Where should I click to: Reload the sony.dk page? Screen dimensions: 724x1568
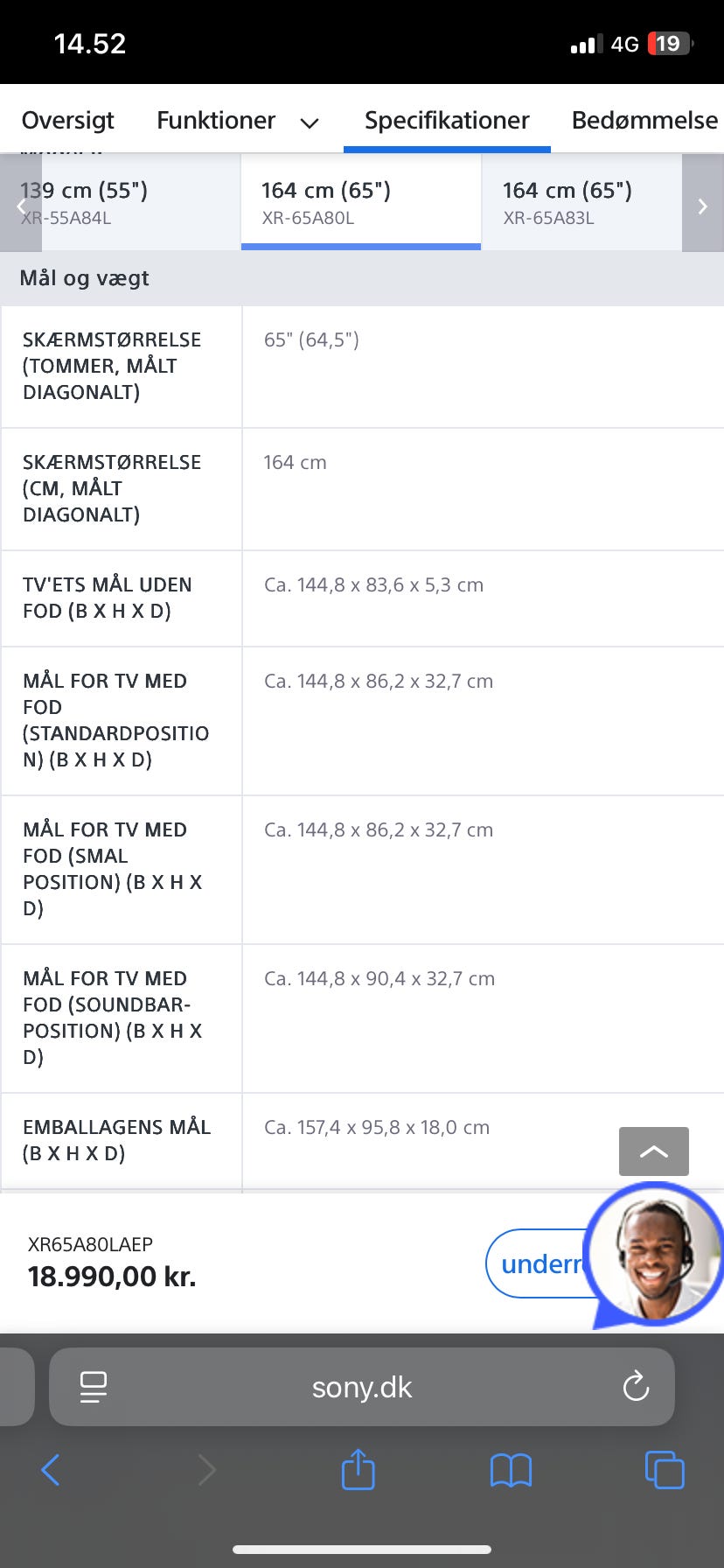point(636,1387)
